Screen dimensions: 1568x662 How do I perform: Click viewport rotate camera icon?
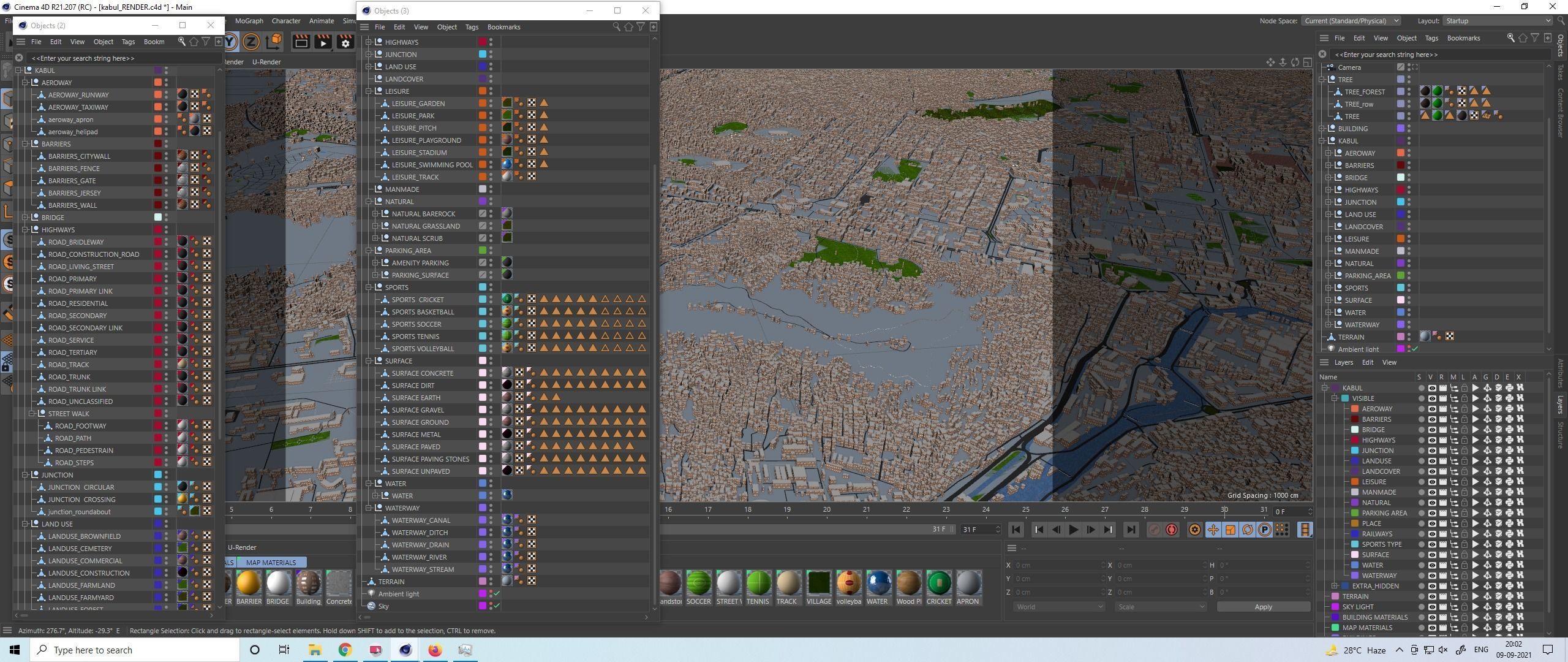click(1295, 63)
